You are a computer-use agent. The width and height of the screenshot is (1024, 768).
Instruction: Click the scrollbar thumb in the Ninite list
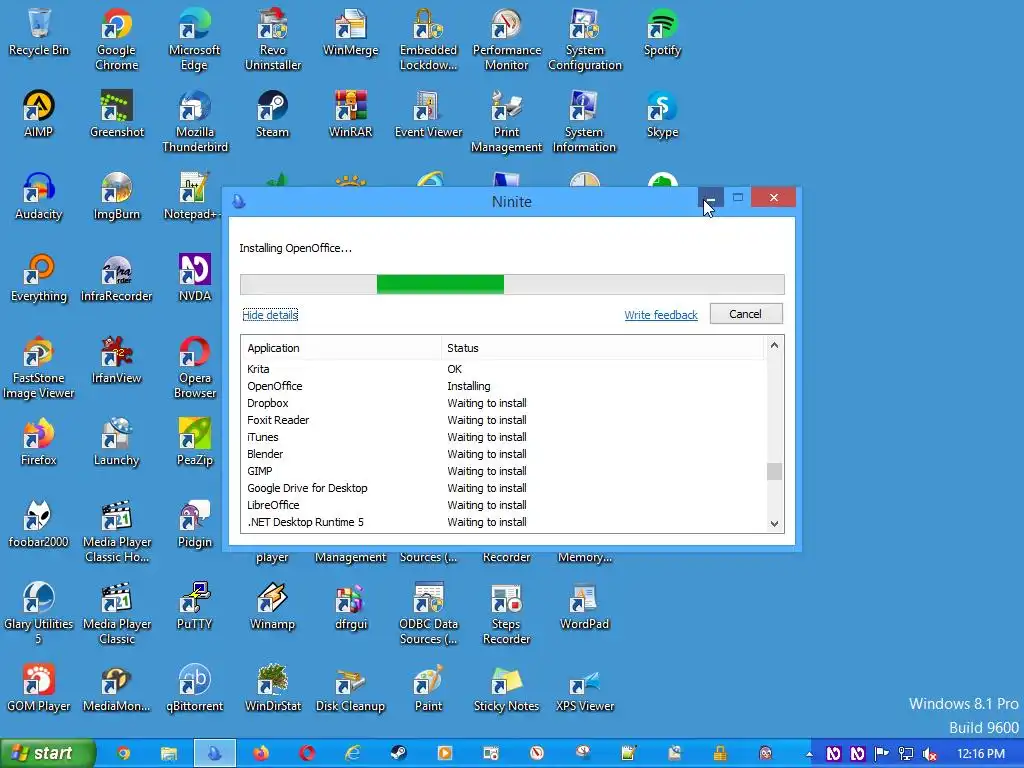click(774, 471)
